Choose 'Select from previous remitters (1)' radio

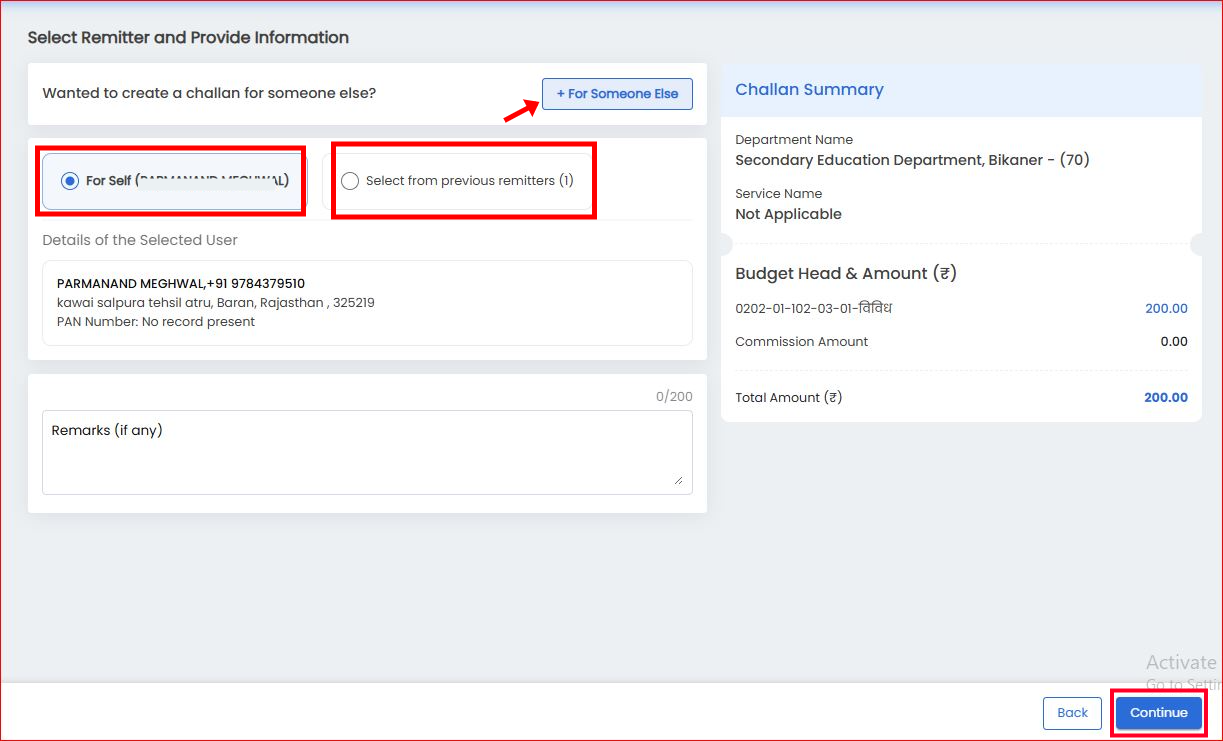[350, 181]
